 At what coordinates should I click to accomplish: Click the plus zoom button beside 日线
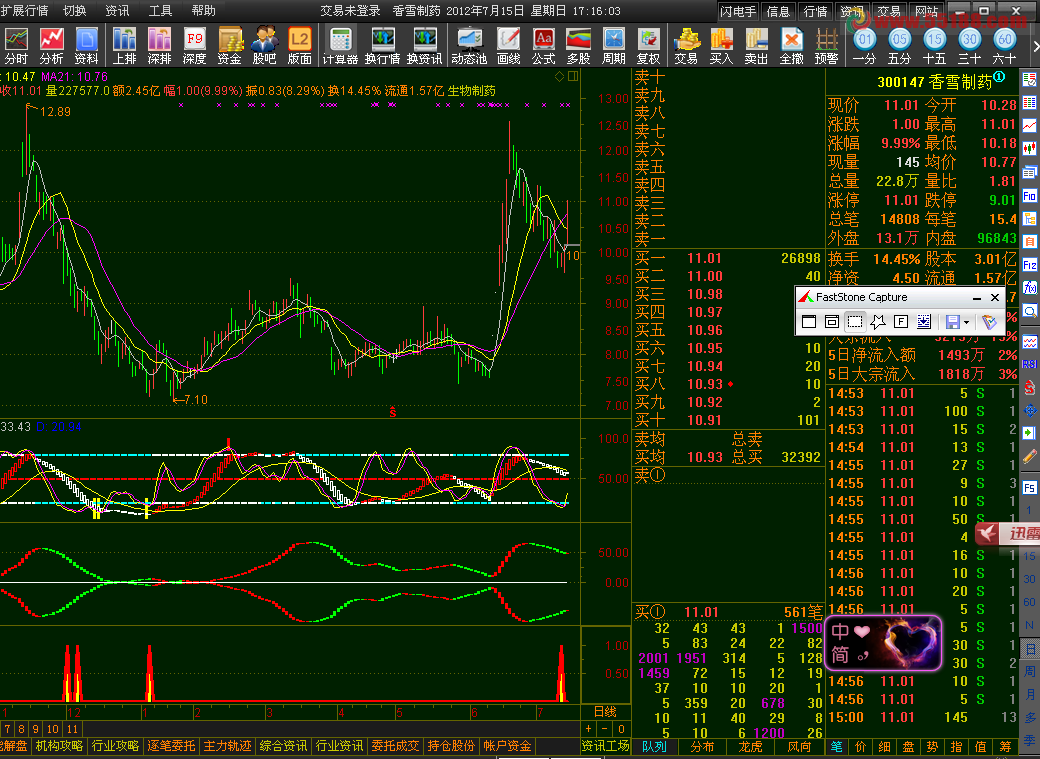pos(588,728)
